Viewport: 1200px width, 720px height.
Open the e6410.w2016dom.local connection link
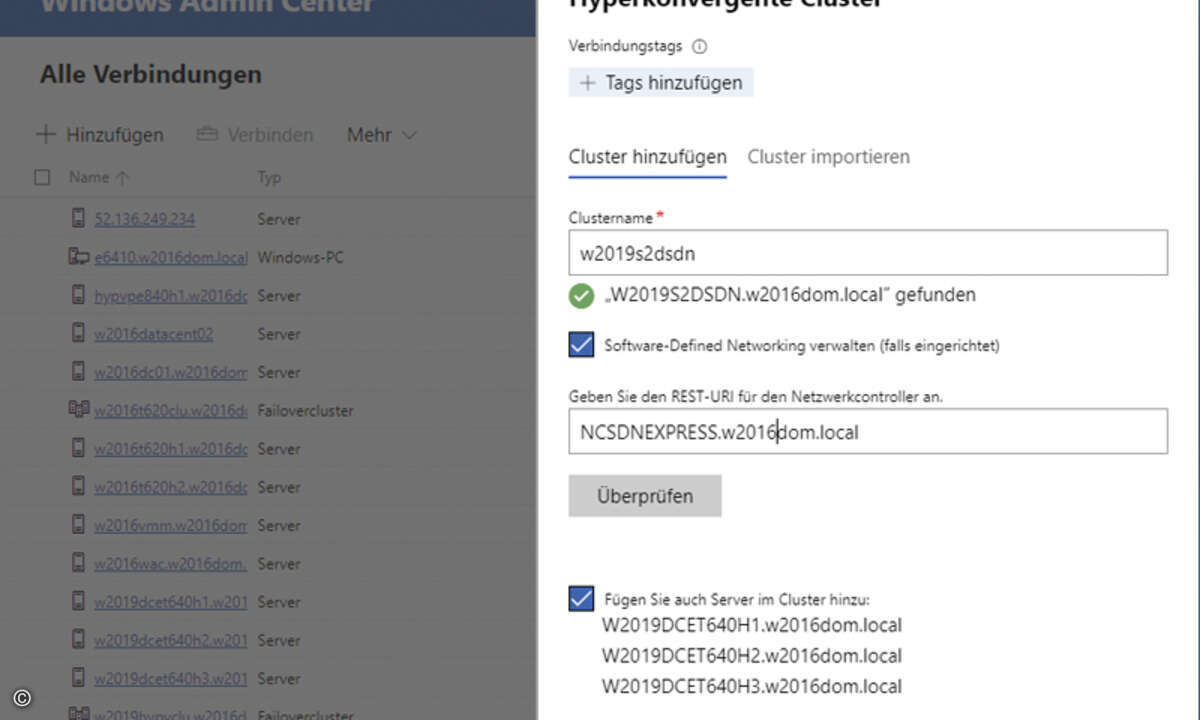(x=171, y=257)
